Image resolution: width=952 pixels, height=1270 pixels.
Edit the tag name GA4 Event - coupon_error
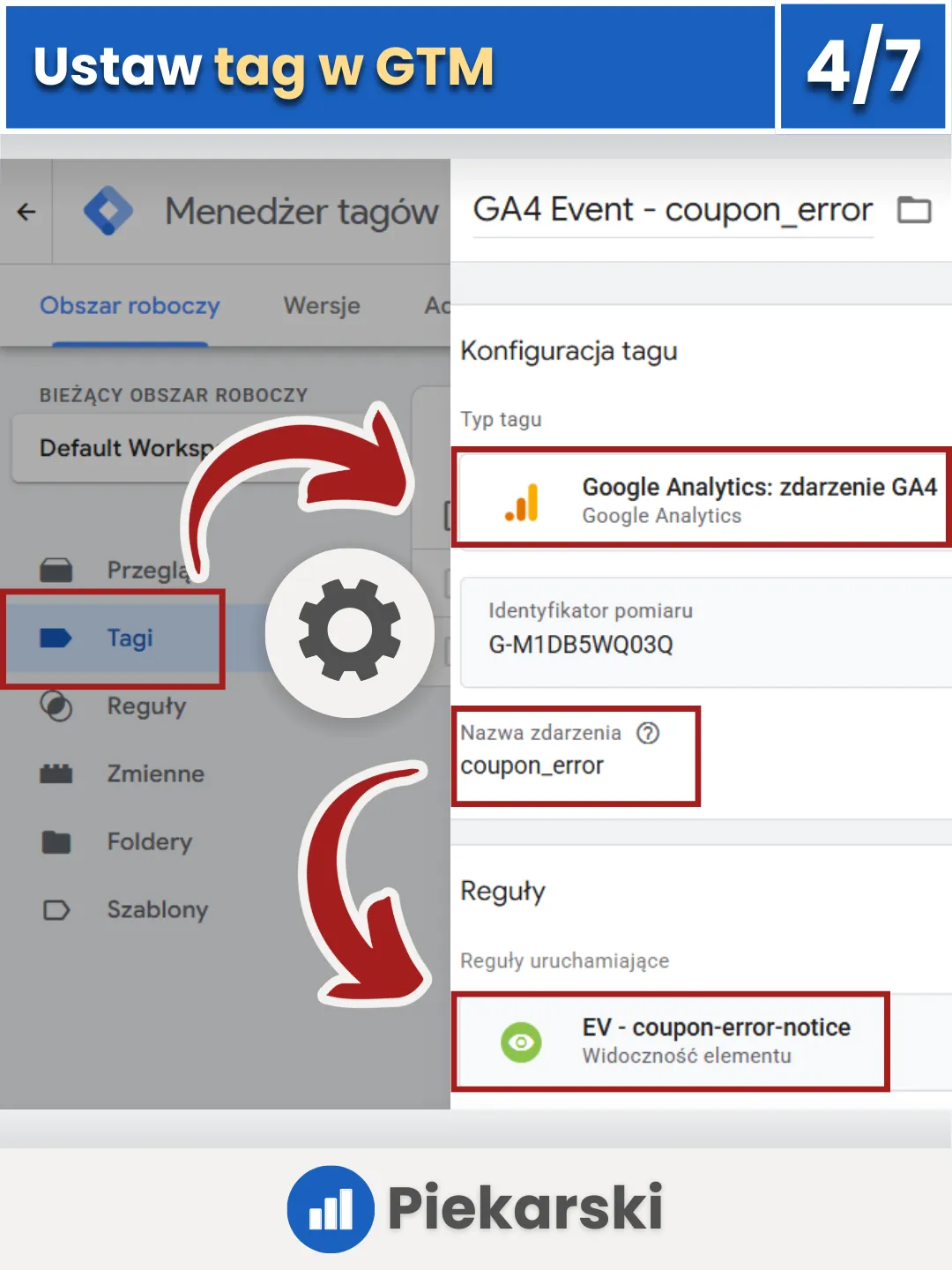click(x=673, y=210)
